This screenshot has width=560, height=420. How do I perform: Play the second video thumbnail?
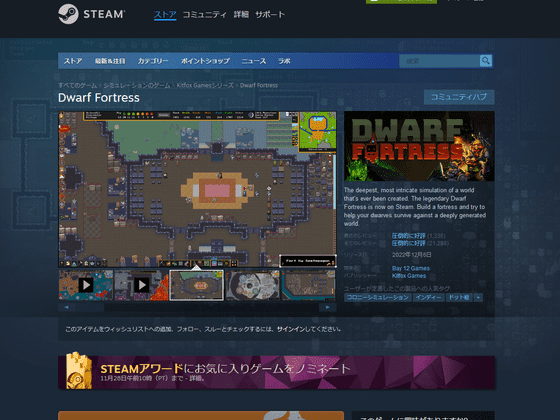141,285
